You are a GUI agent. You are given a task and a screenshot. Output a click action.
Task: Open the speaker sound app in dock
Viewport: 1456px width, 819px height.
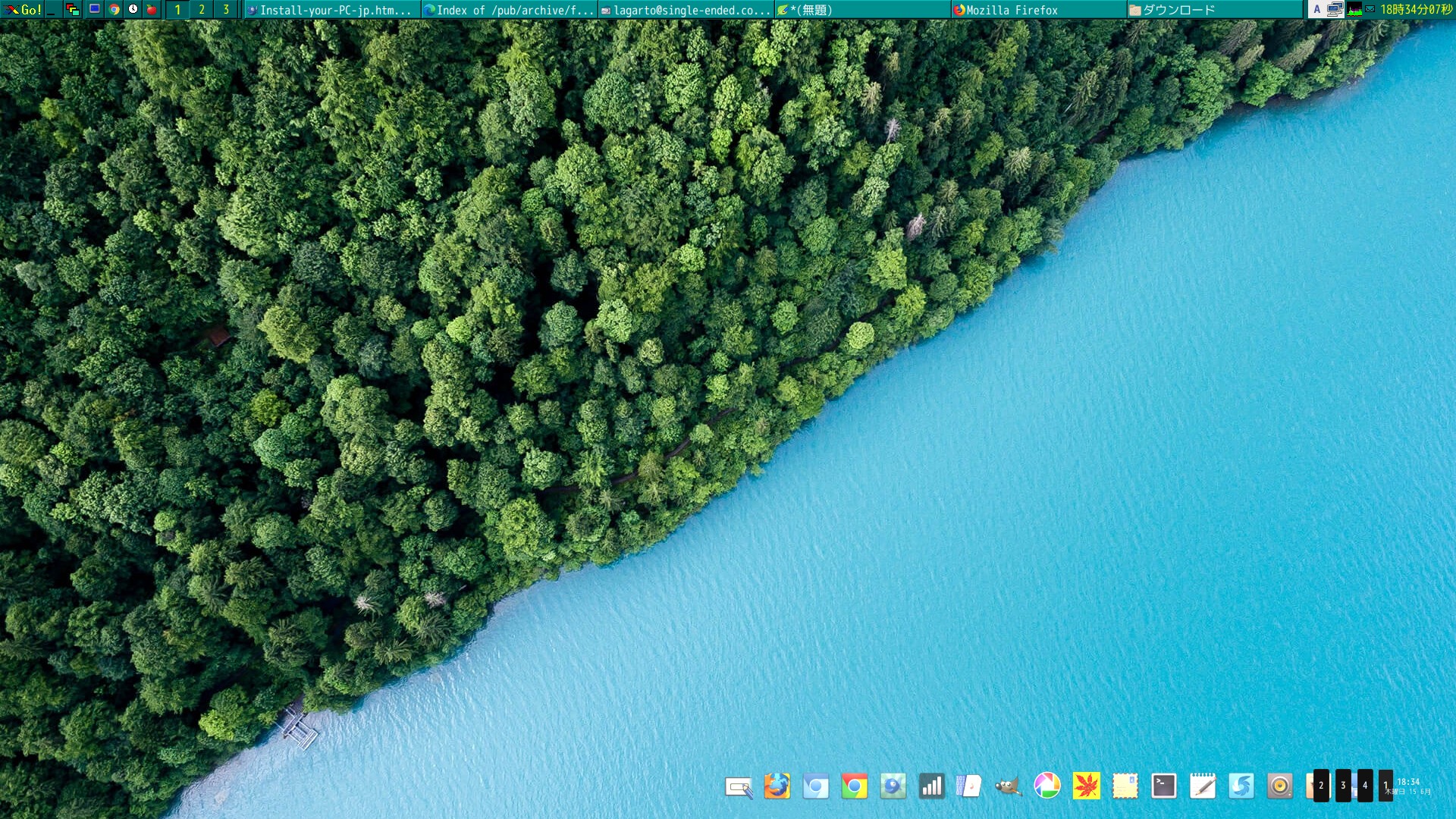coord(1280,786)
